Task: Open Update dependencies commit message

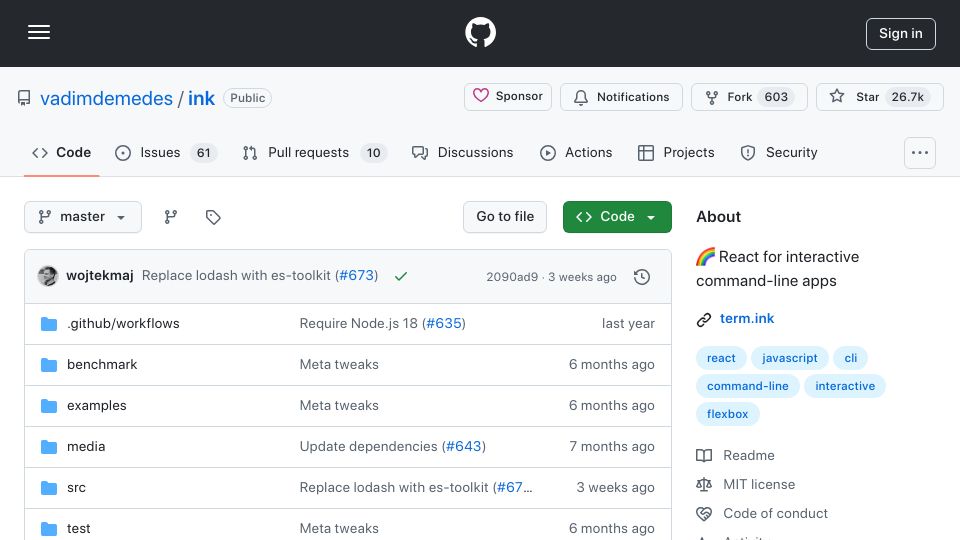Action: click(x=369, y=446)
